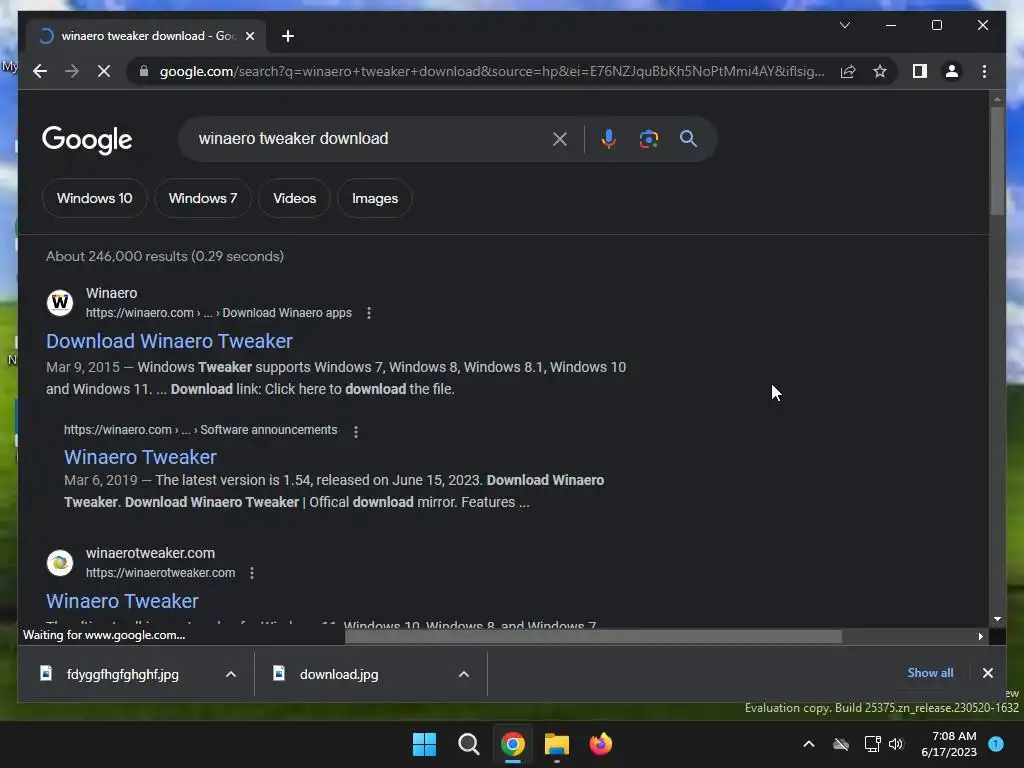Expand options for fdyggfhgfghgf.jpg download
The width and height of the screenshot is (1024, 768).
(x=231, y=674)
